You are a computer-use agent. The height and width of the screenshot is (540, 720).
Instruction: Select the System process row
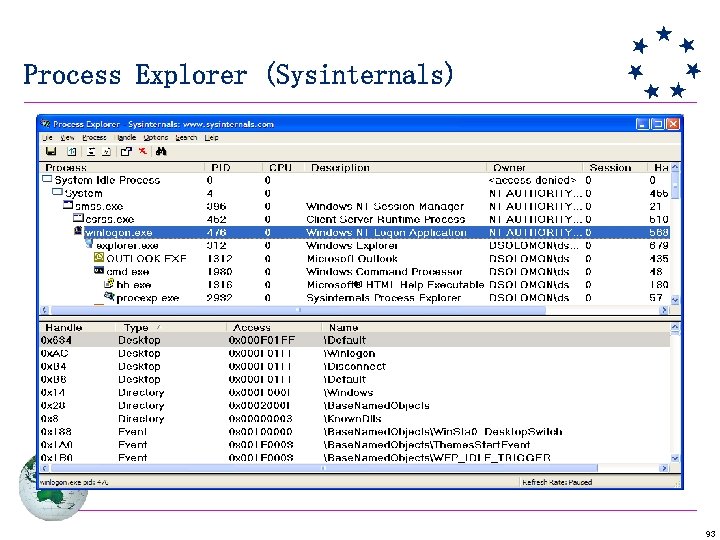[x=355, y=193]
